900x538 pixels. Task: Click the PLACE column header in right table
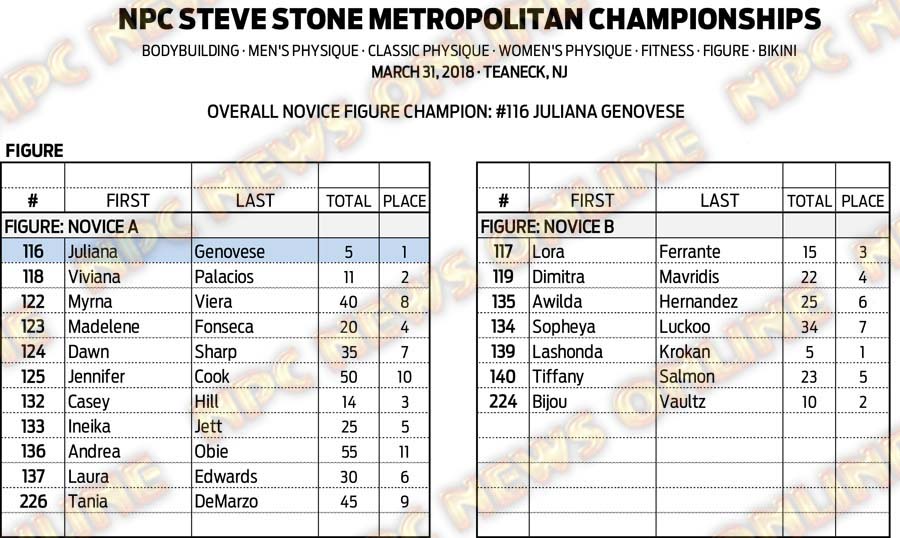pos(862,201)
